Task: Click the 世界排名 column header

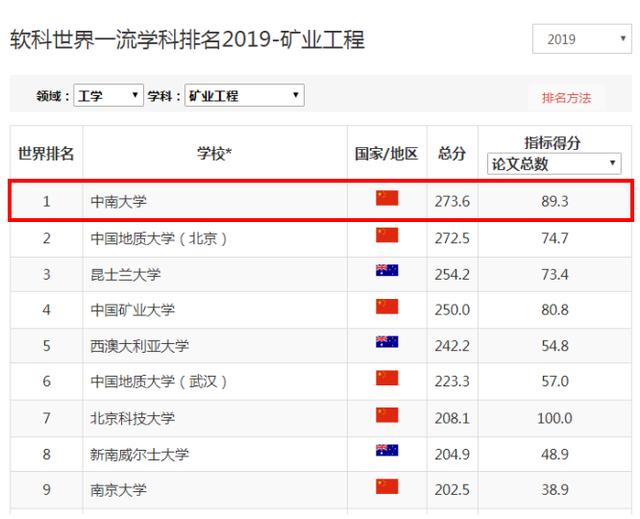Action: click(x=46, y=154)
